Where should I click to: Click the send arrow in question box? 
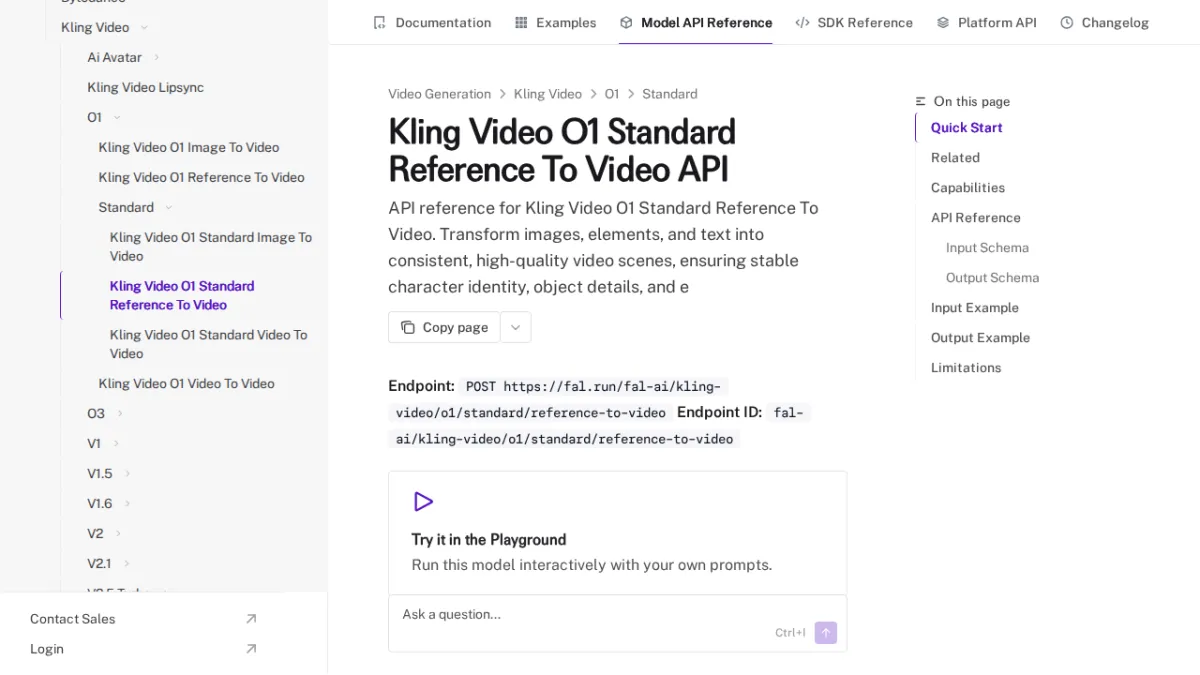tap(825, 632)
